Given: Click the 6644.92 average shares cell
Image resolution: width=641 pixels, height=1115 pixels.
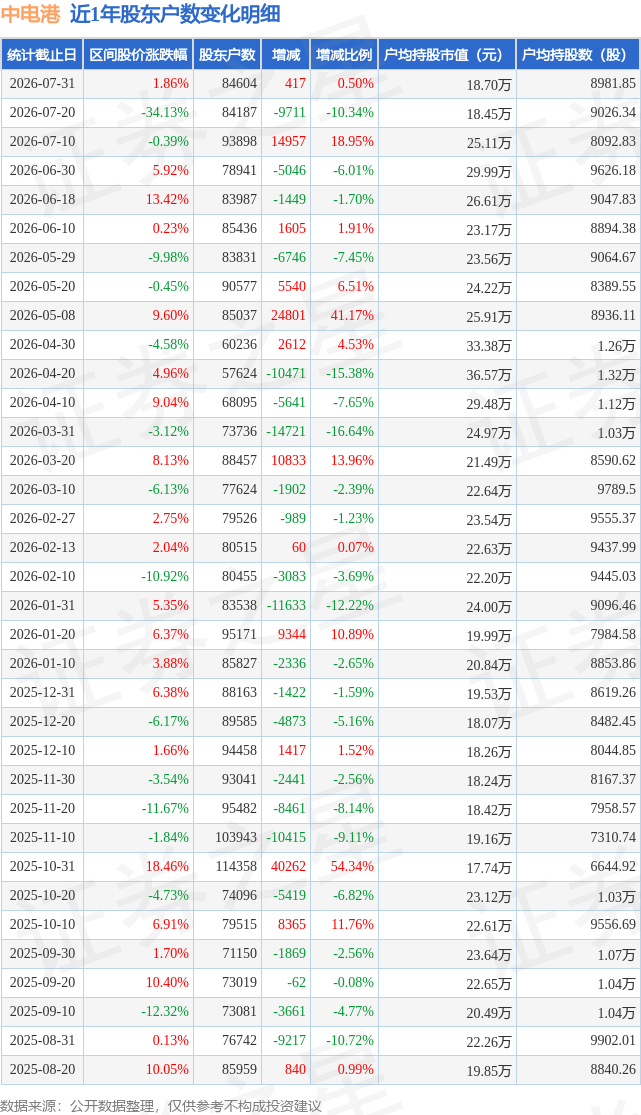Looking at the screenshot, I should (613, 867).
